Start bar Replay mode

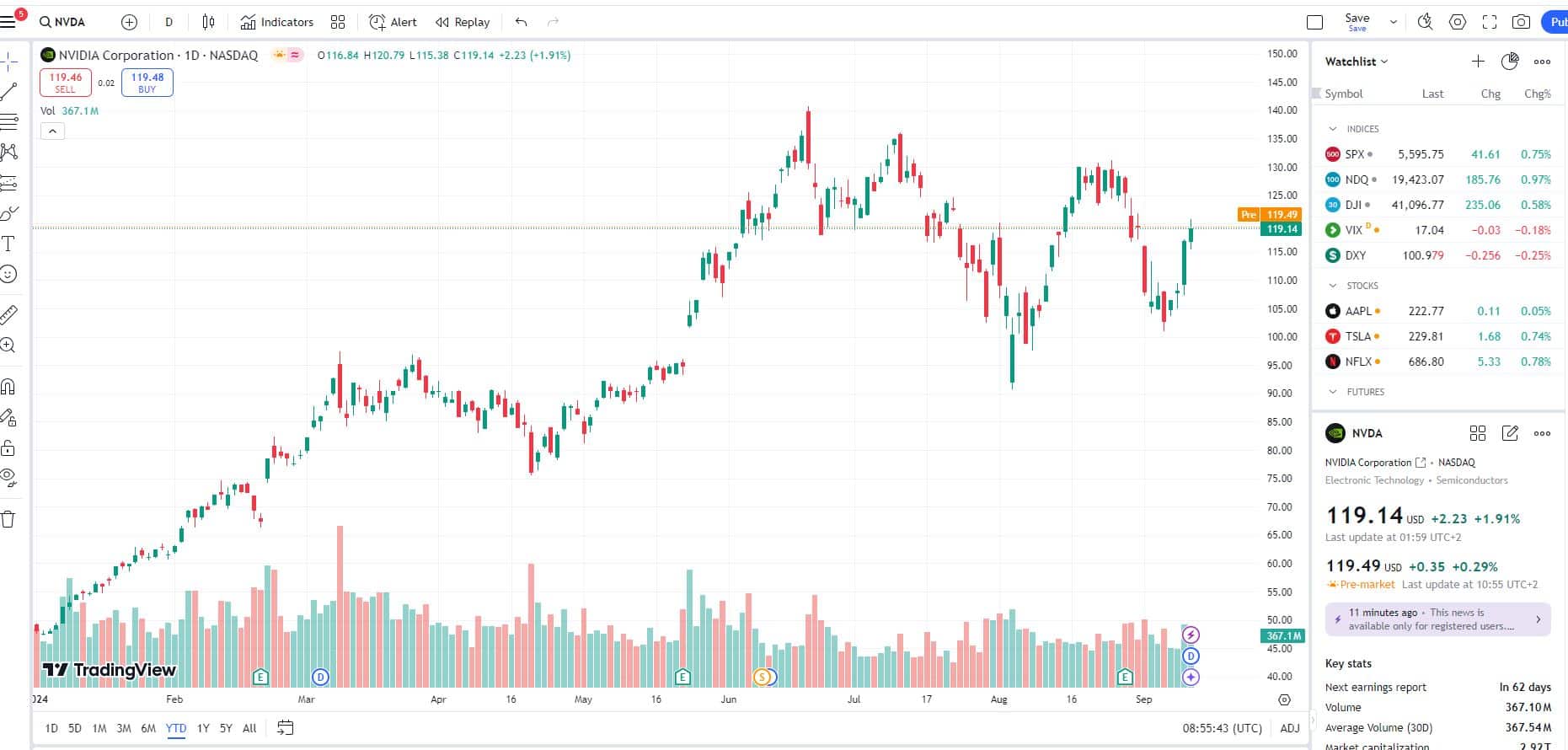pyautogui.click(x=463, y=22)
